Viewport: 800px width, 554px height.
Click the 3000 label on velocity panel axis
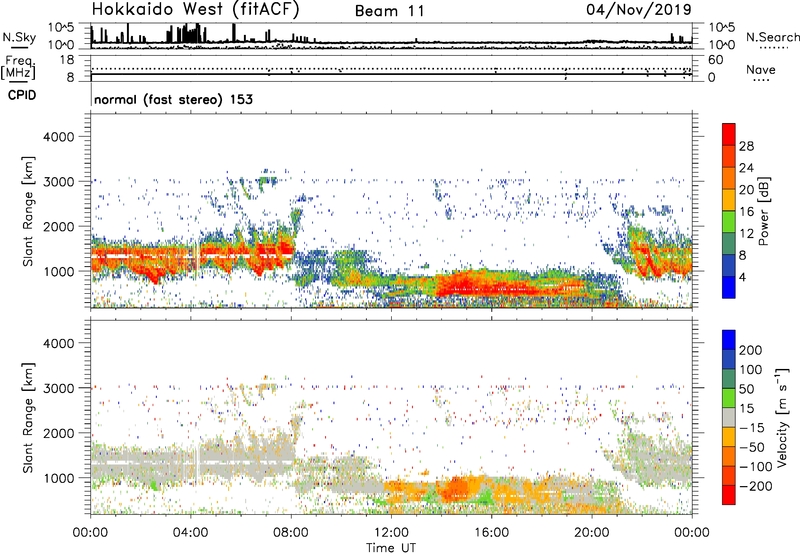pos(59,388)
